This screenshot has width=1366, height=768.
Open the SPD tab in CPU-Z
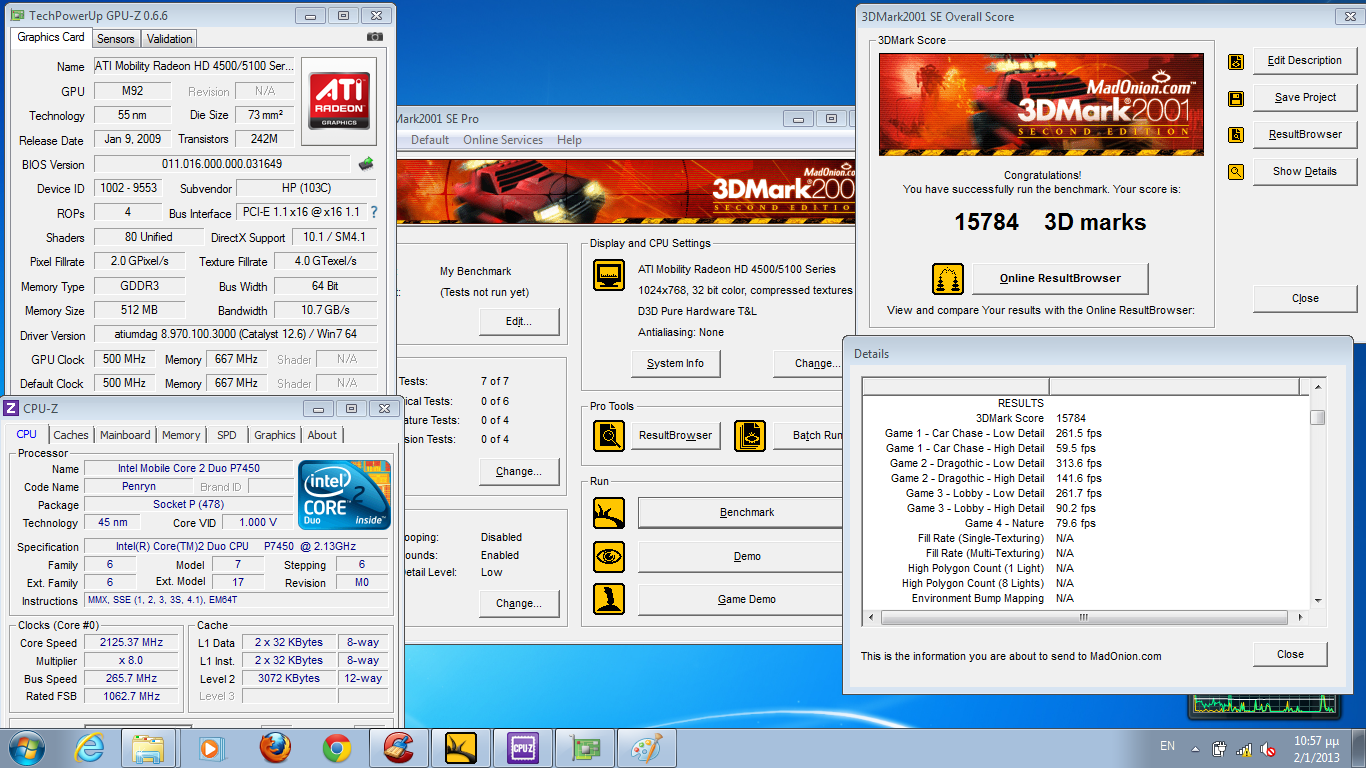227,435
